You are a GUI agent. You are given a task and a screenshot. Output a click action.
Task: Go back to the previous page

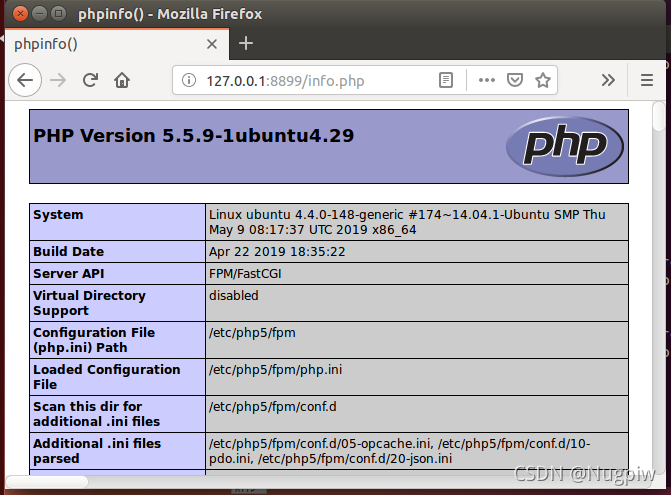coord(25,80)
